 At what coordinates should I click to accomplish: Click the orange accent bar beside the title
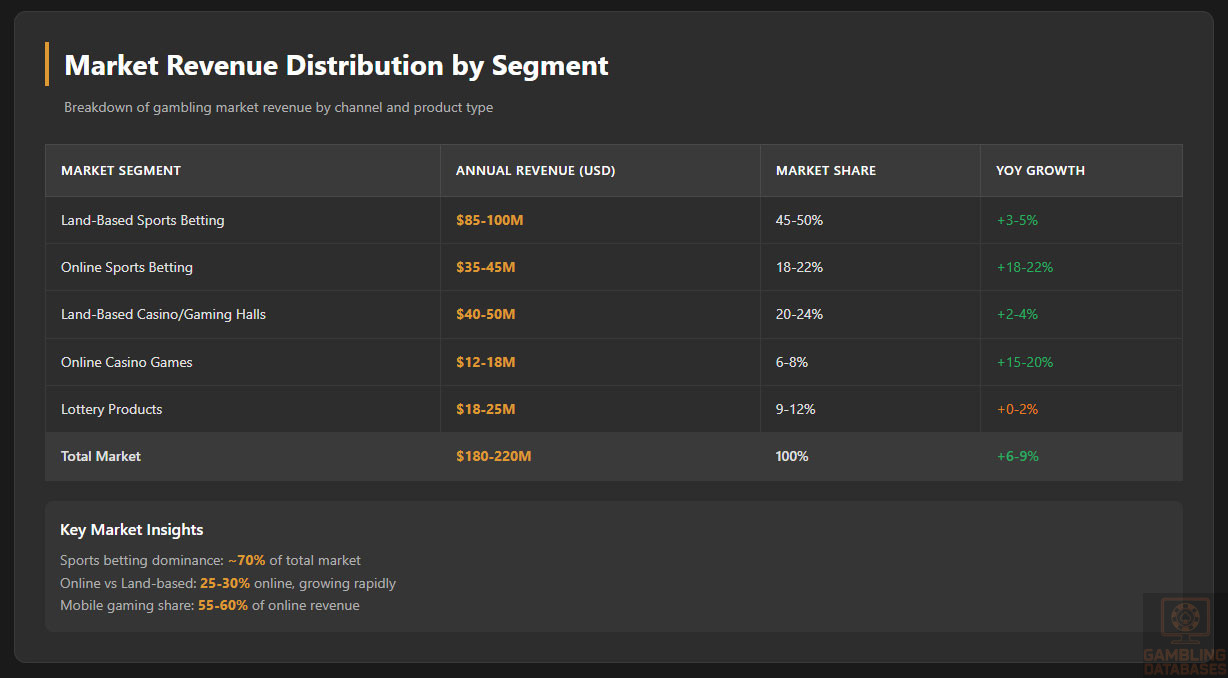pyautogui.click(x=47, y=64)
